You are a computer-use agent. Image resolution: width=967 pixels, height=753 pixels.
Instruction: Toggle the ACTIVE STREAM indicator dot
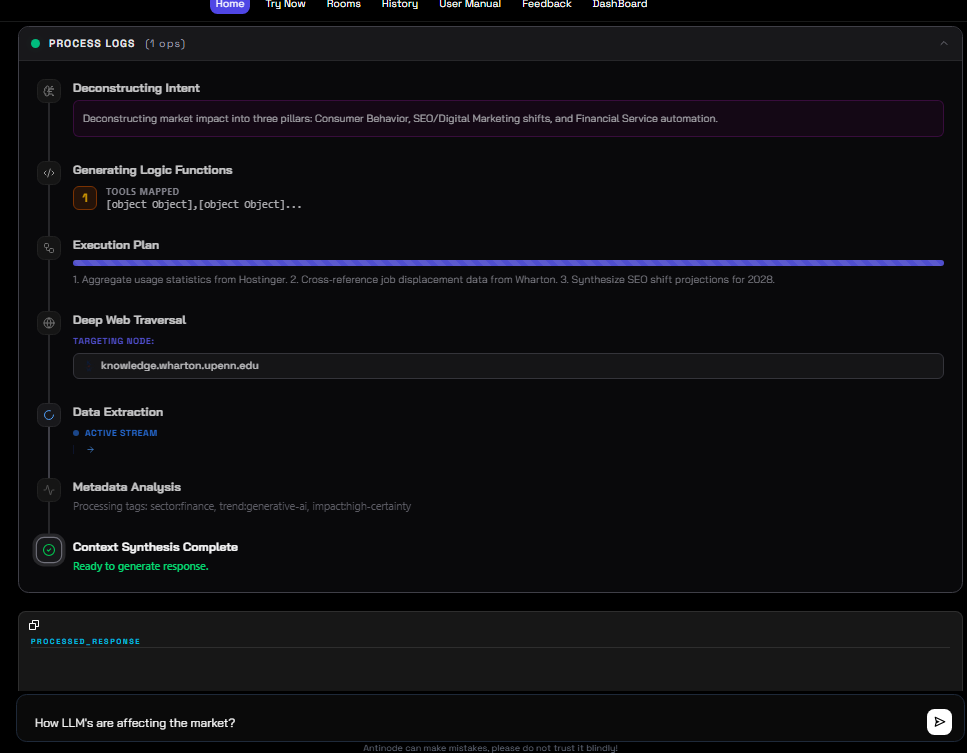[76, 432]
